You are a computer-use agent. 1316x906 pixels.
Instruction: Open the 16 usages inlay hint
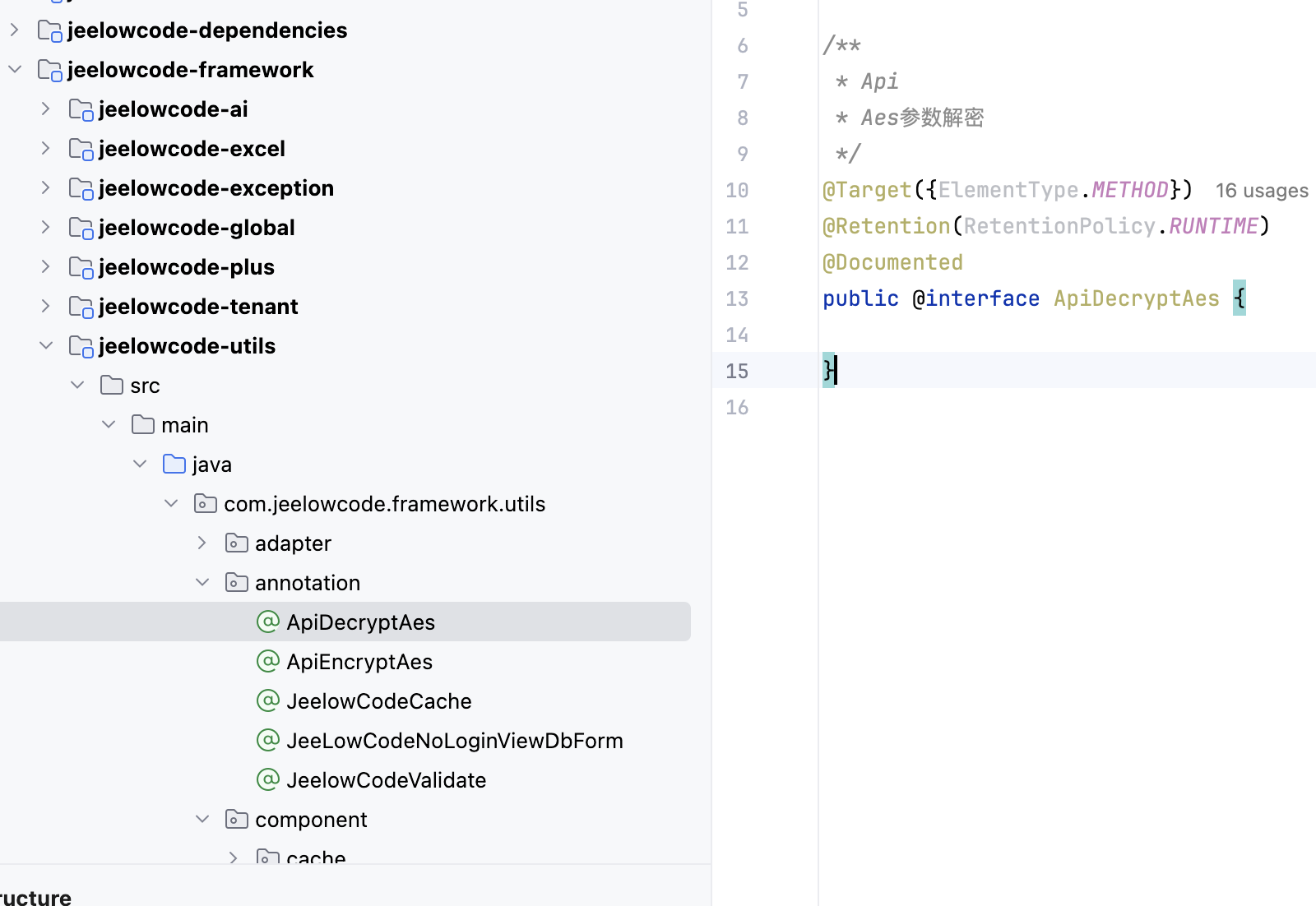[1261, 191]
